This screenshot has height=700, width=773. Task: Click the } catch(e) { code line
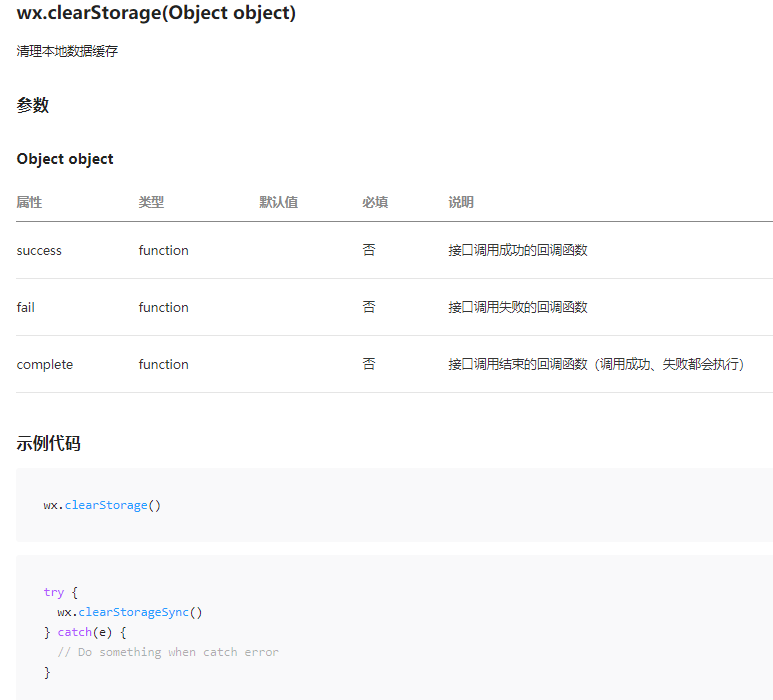coord(85,632)
